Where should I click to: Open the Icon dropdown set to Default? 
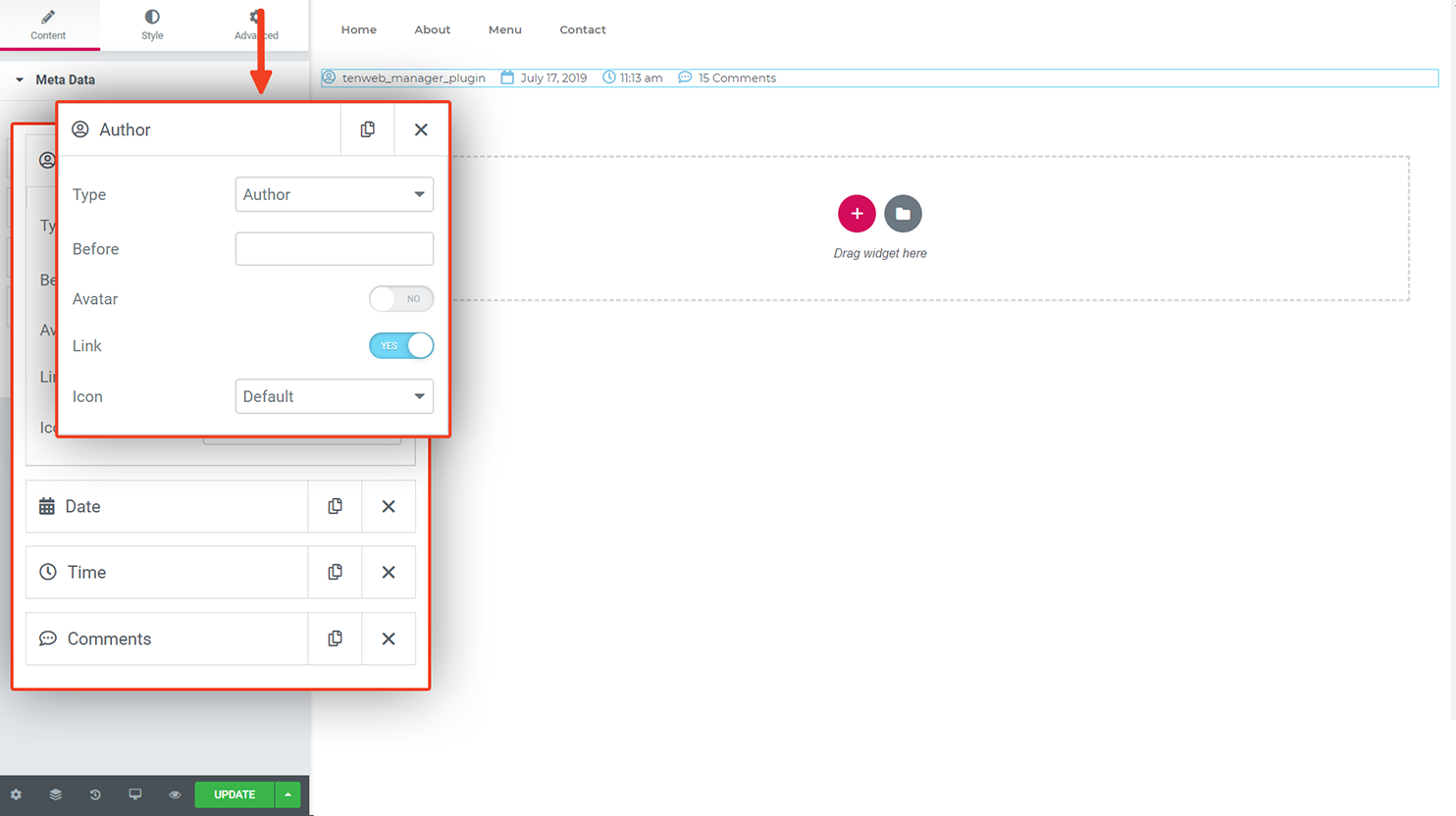(x=334, y=396)
